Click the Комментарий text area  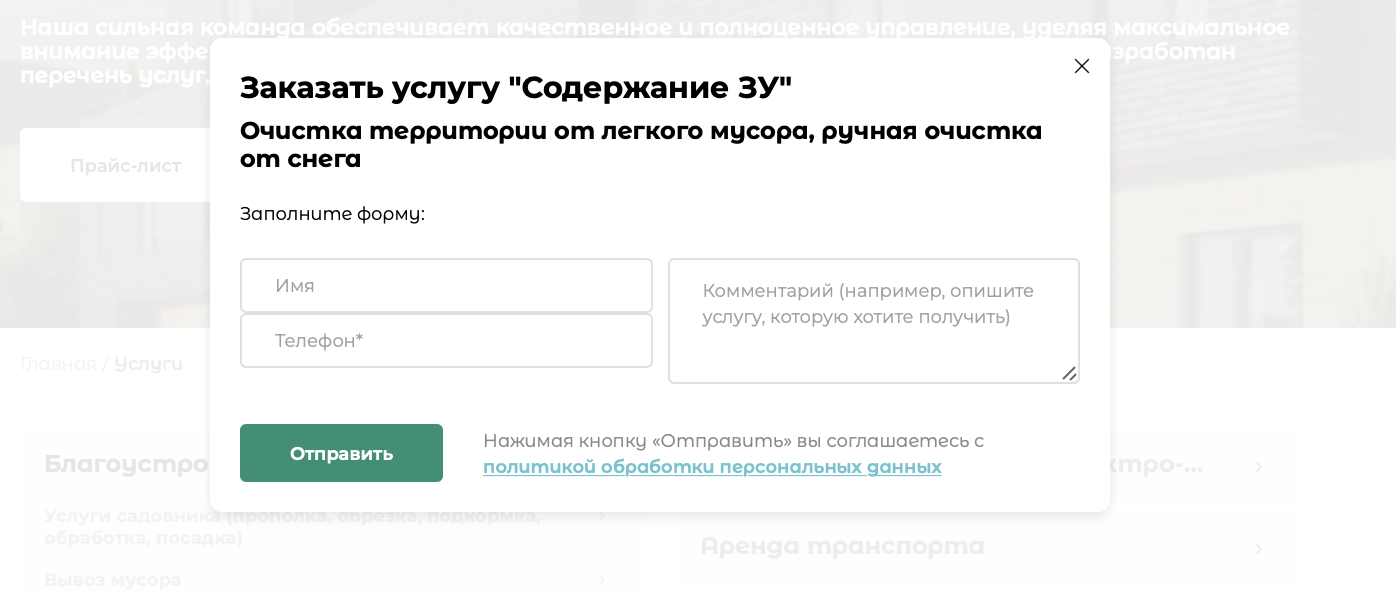coord(873,320)
